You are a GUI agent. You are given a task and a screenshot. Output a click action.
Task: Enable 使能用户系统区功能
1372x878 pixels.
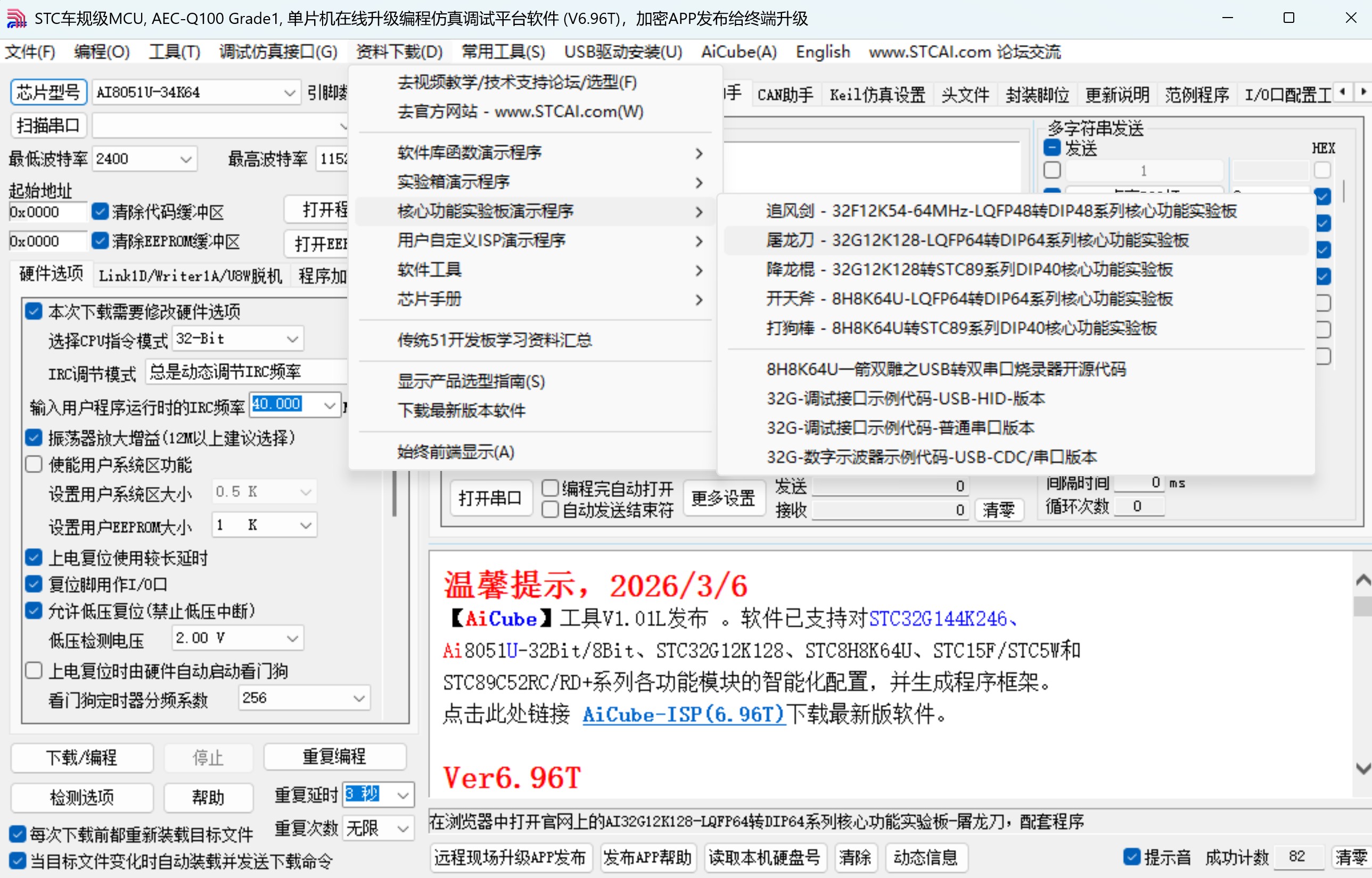33,464
